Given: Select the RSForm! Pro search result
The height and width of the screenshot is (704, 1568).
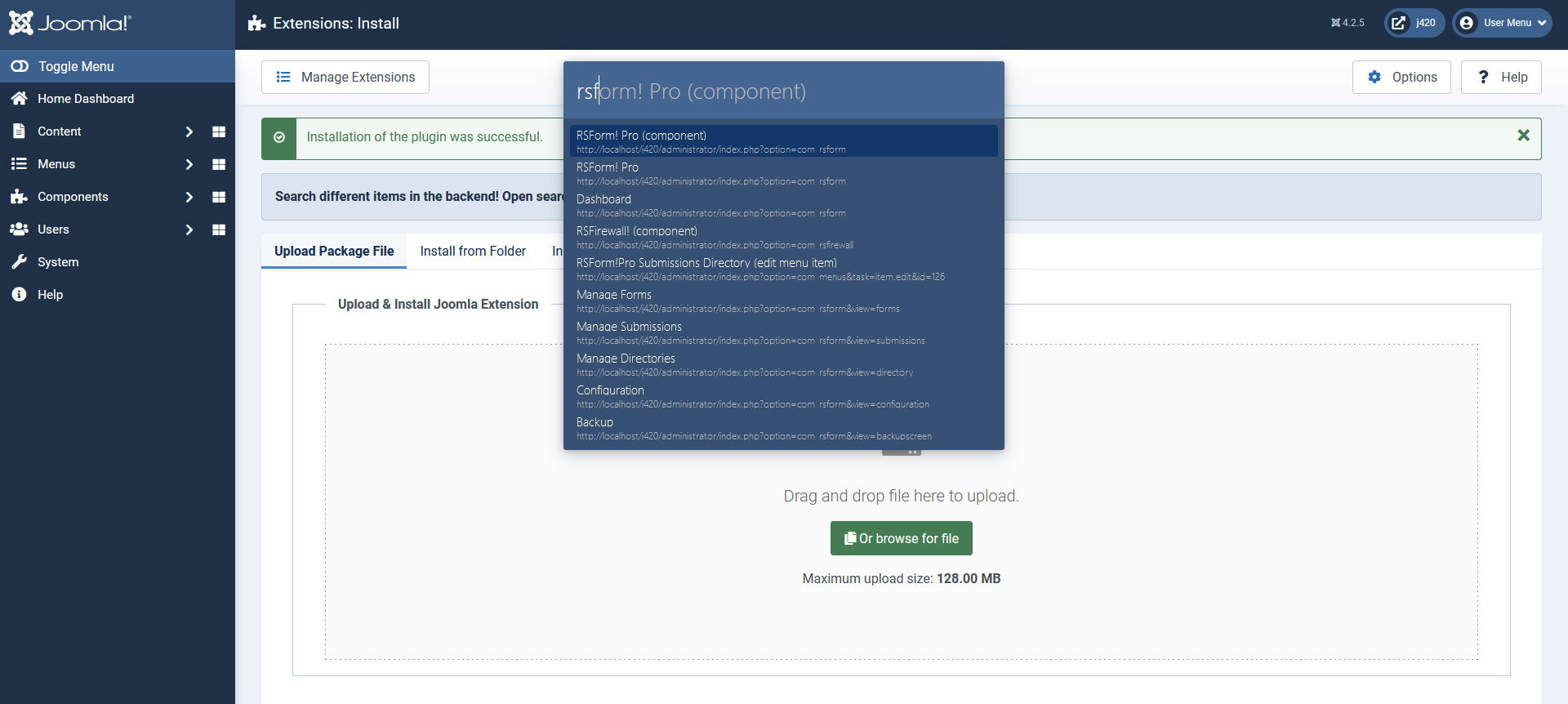Looking at the screenshot, I should [x=784, y=172].
